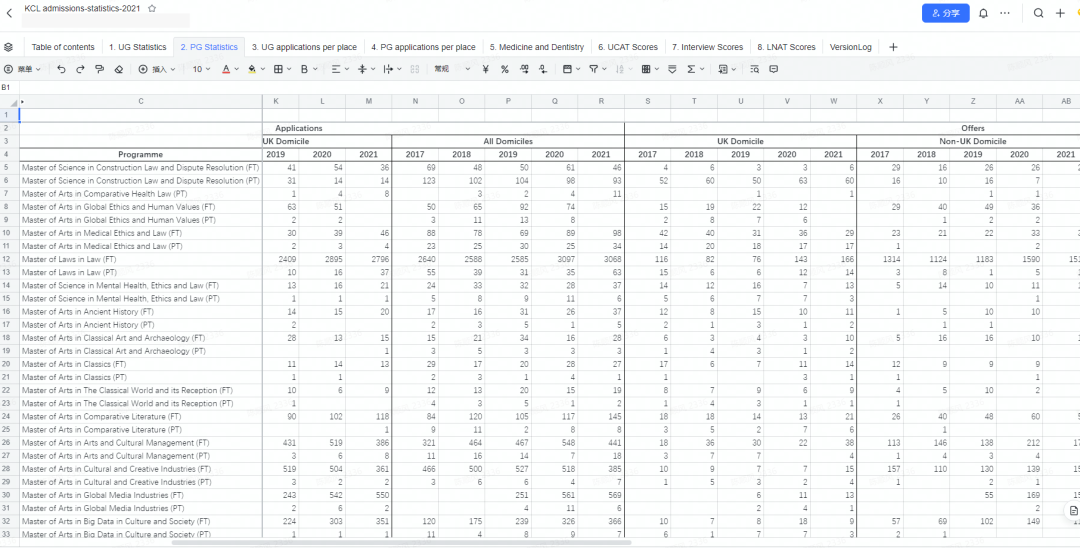Open 5. Medicine and Dentistry tab

537,47
